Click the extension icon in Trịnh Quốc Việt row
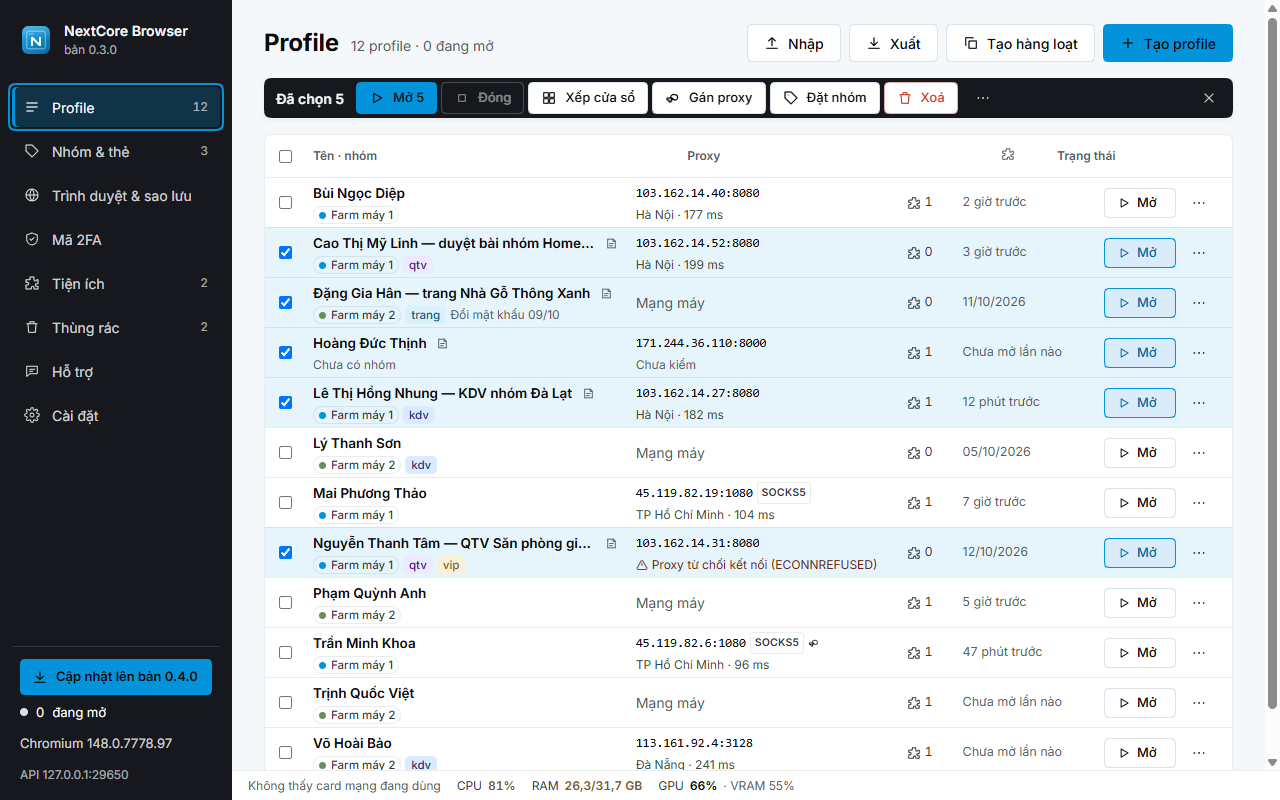 (913, 702)
